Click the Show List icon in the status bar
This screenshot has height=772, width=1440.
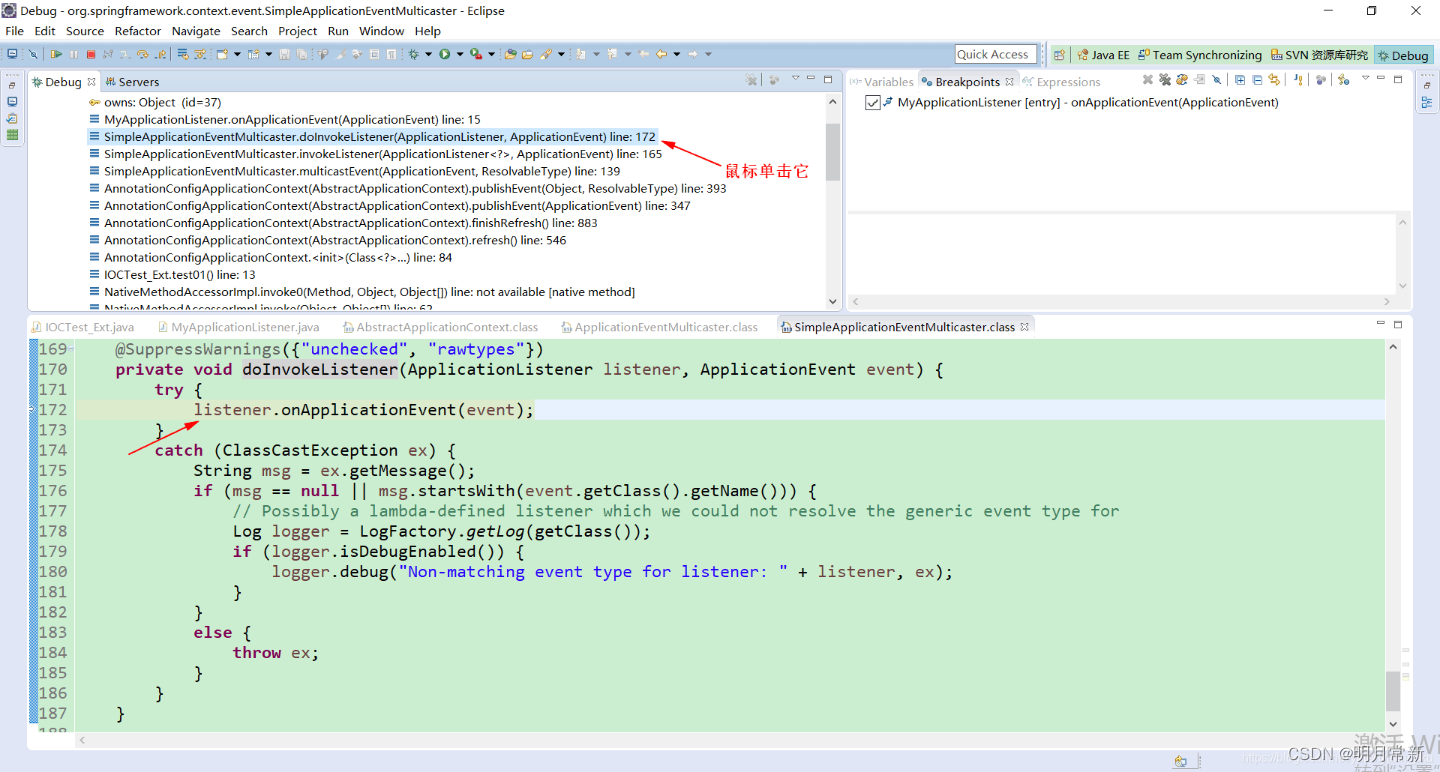(1181, 761)
